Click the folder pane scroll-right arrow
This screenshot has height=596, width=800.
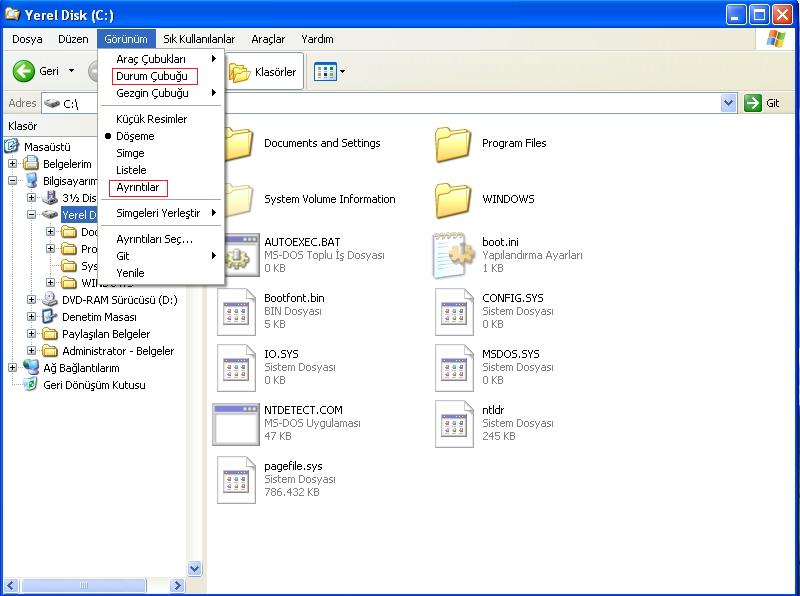(x=177, y=585)
